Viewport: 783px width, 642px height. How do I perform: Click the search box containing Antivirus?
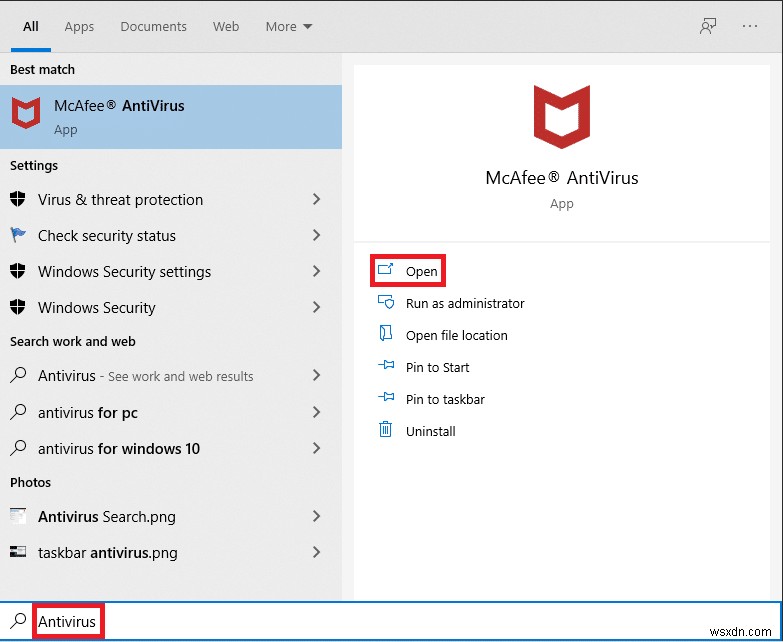pyautogui.click(x=392, y=622)
